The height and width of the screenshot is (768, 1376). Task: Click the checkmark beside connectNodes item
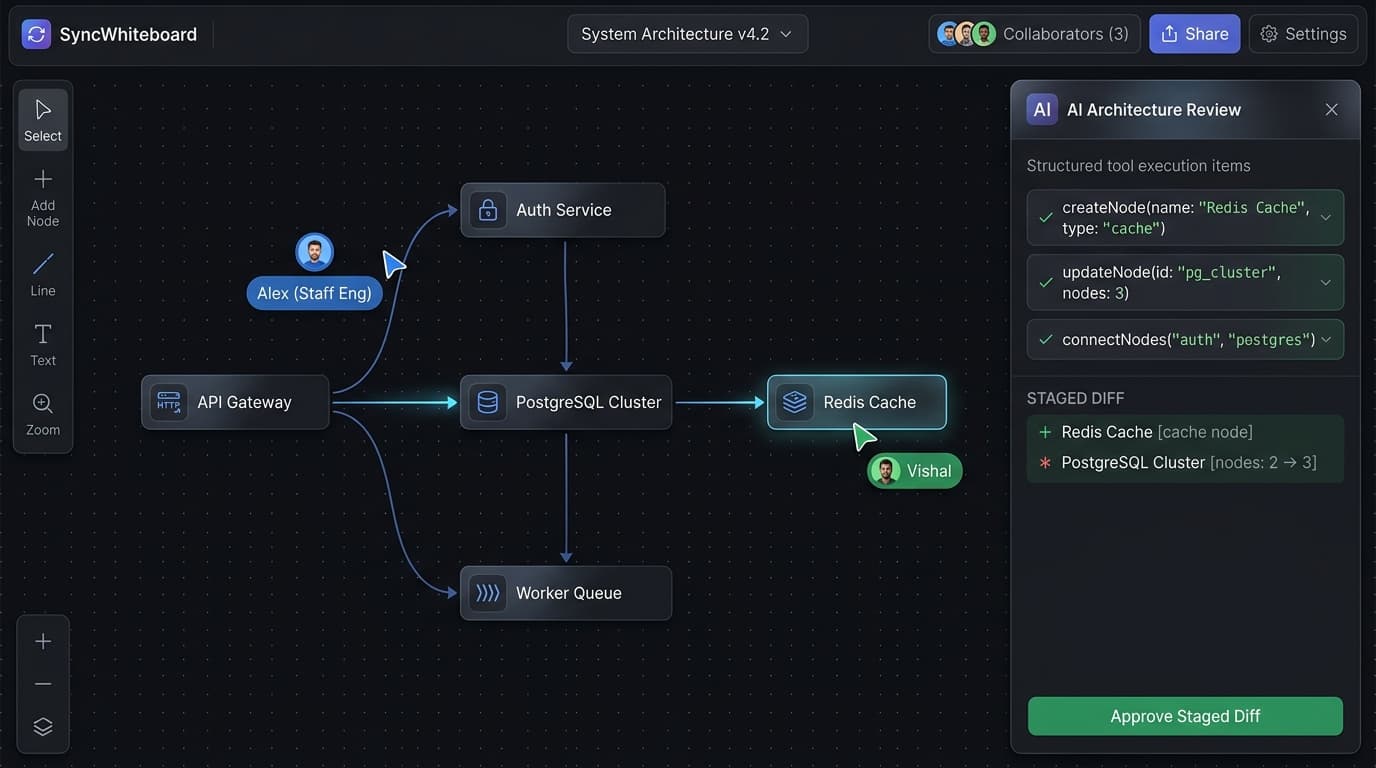click(x=1046, y=339)
